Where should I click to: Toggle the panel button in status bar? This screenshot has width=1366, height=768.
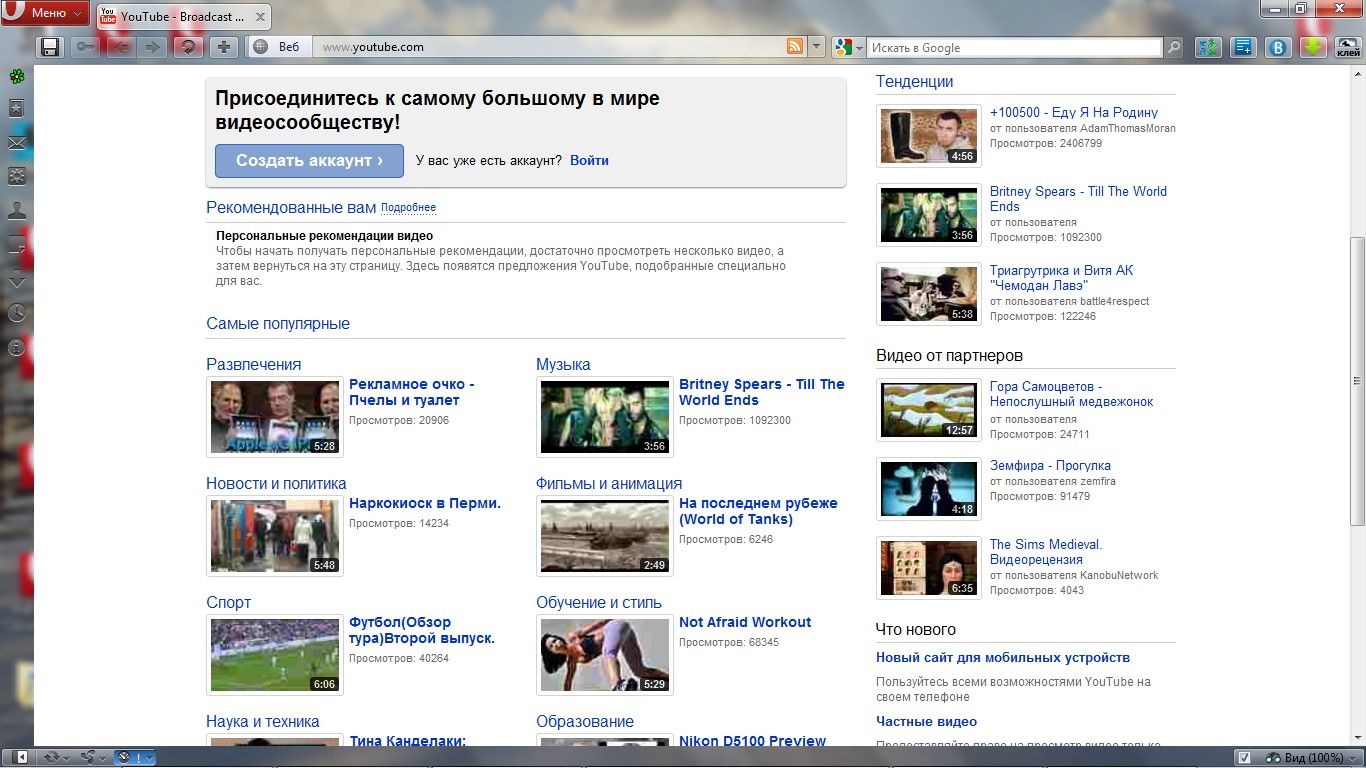21,757
